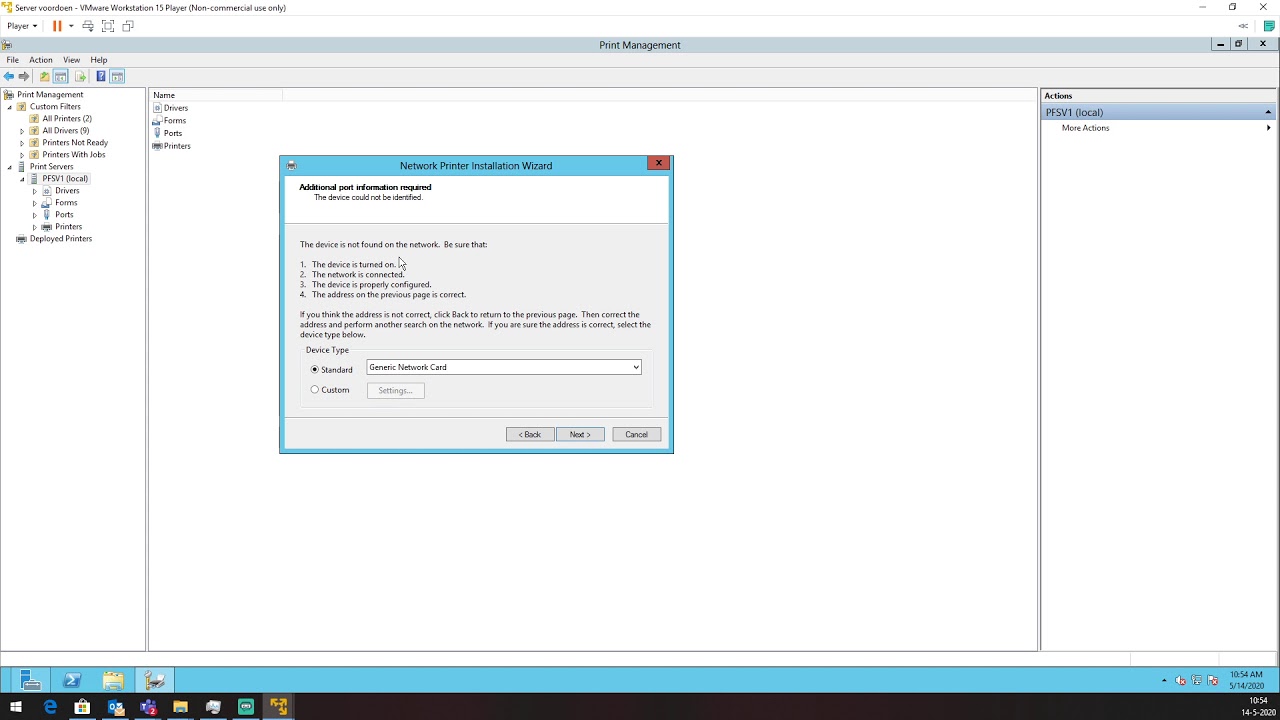The width and height of the screenshot is (1280, 720).
Task: Open the Action menu
Action: tap(41, 60)
